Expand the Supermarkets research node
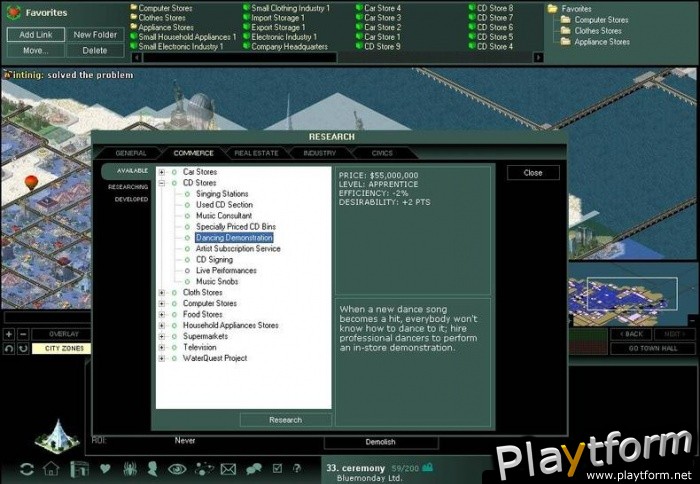Image resolution: width=700 pixels, height=484 pixels. pos(162,336)
